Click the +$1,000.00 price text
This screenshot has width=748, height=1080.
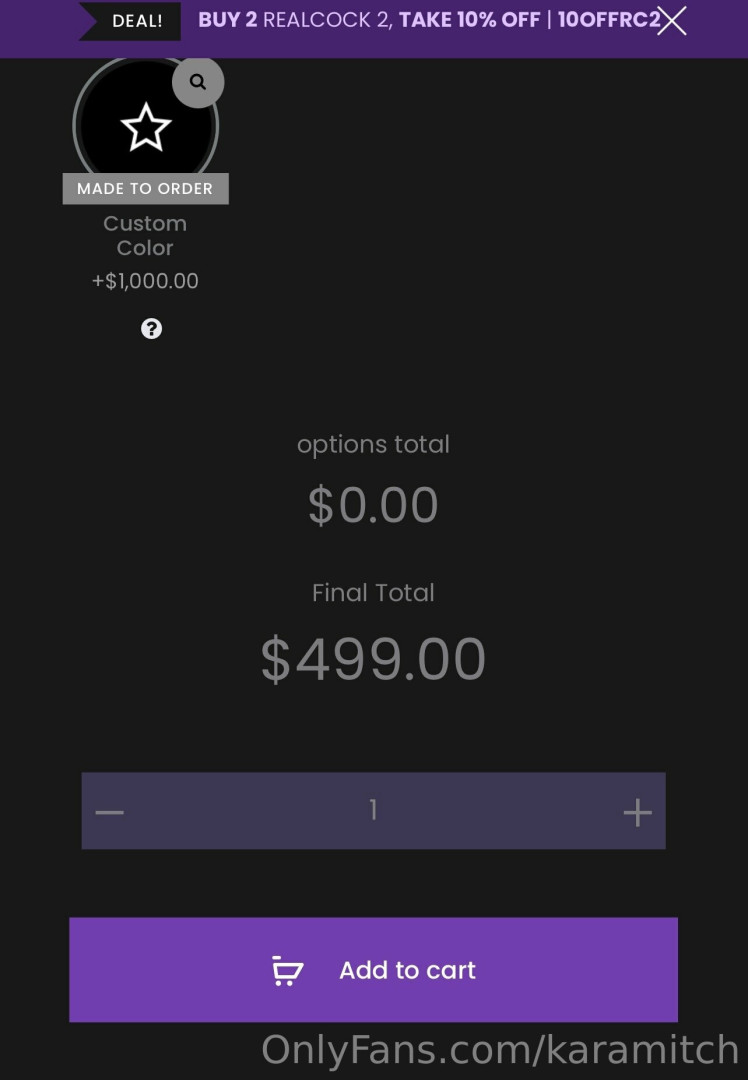coord(145,281)
